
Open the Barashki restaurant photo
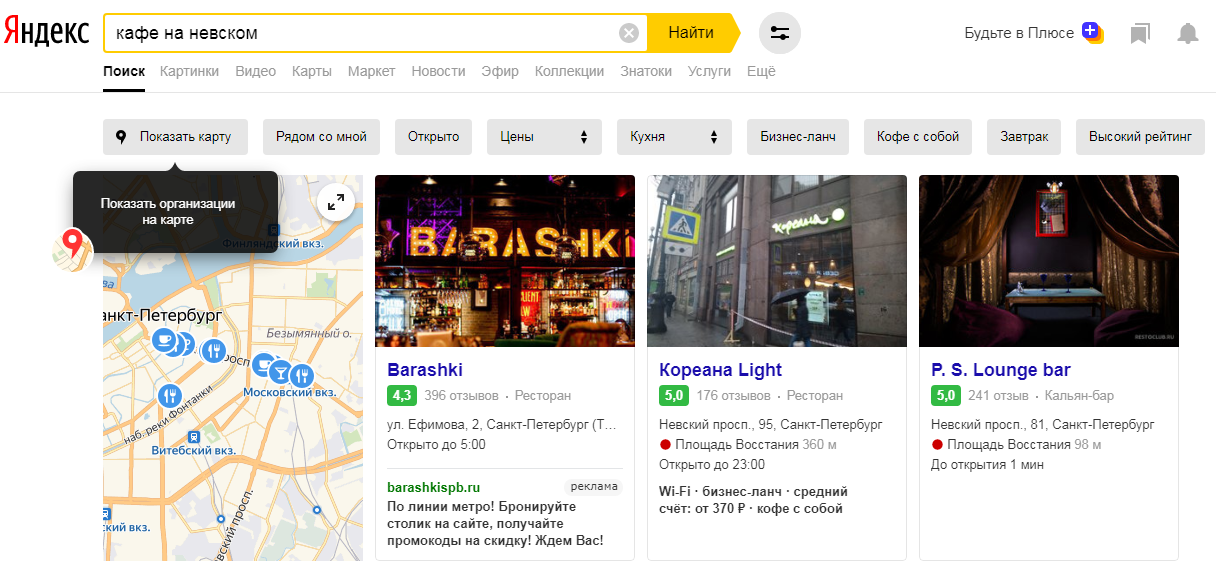(504, 261)
